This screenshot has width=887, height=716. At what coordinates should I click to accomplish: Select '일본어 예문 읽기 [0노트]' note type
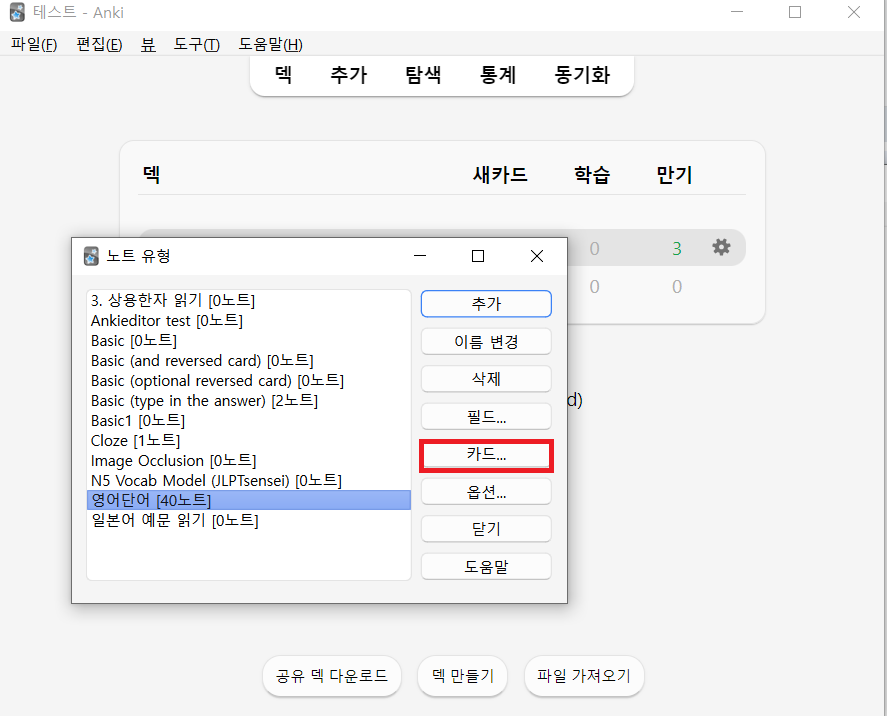249,520
